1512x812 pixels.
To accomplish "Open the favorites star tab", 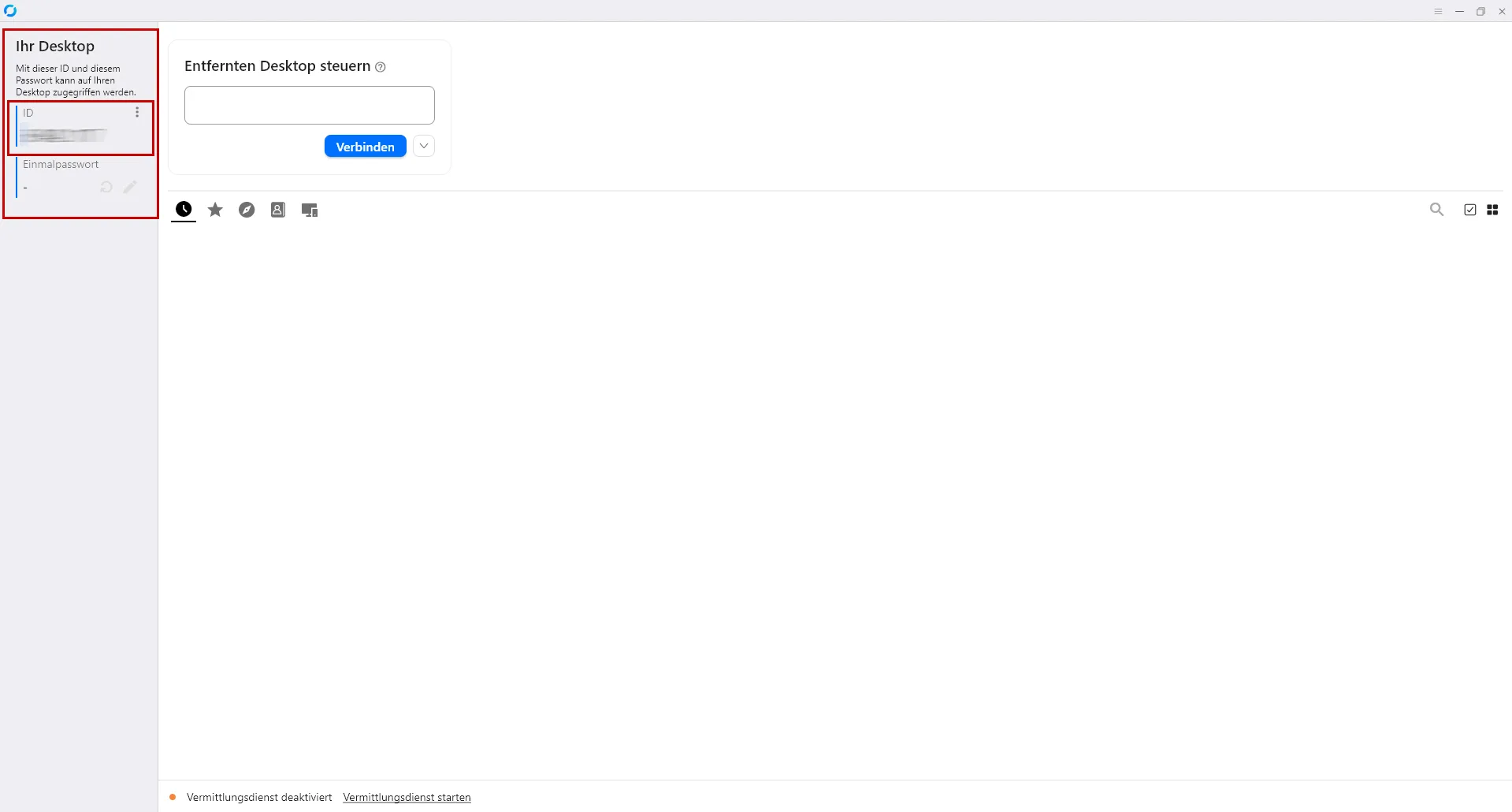I will 215,210.
